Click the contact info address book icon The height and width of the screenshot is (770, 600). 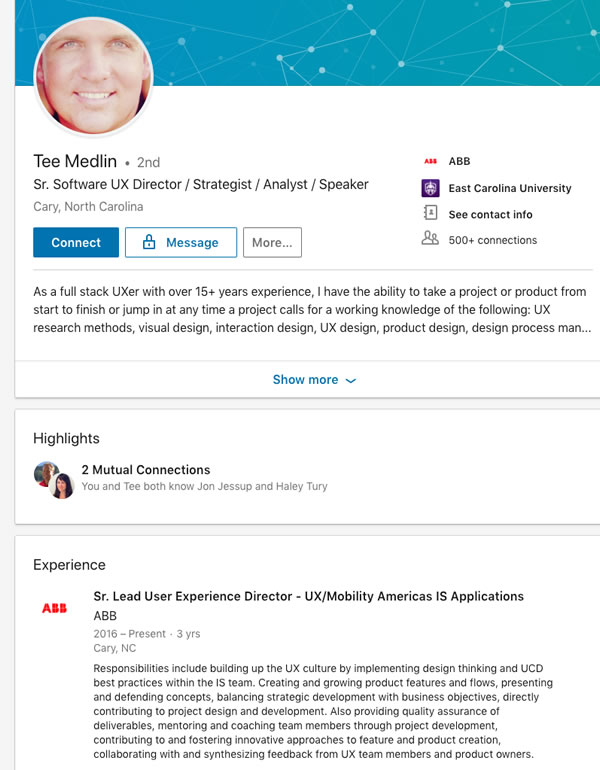[430, 214]
